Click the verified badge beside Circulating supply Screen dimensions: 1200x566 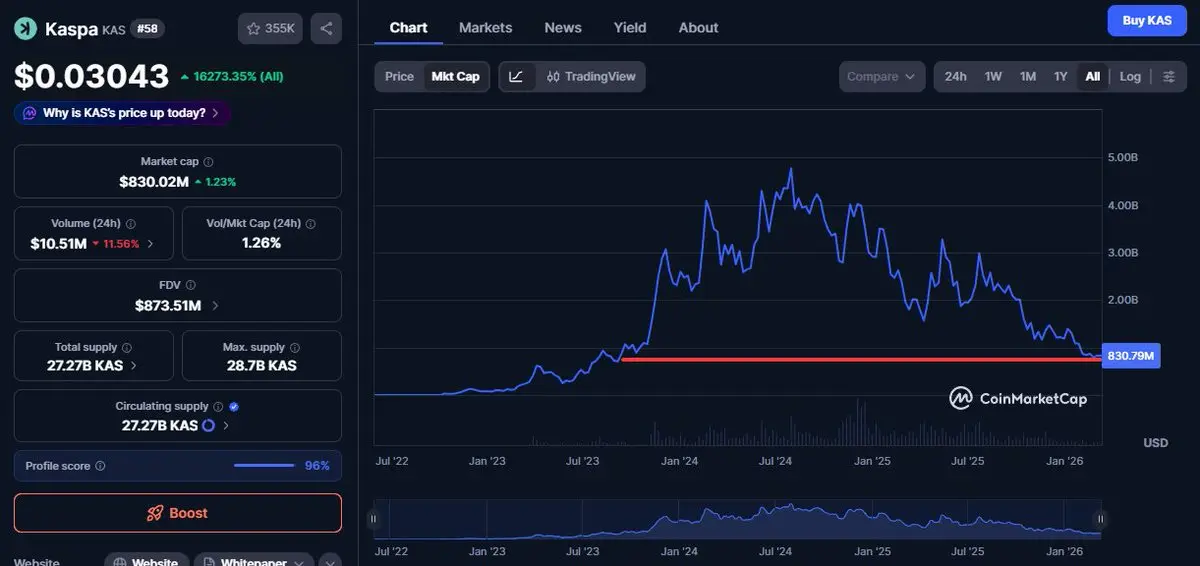pos(234,407)
